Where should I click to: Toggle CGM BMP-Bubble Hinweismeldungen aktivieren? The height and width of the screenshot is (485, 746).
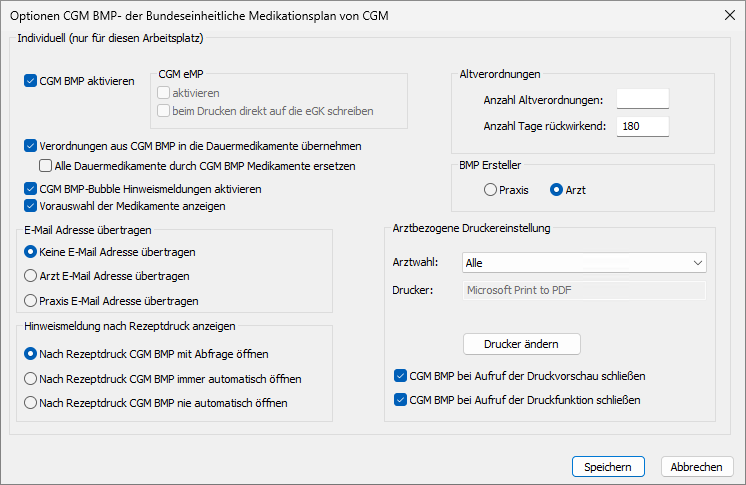pos(30,189)
